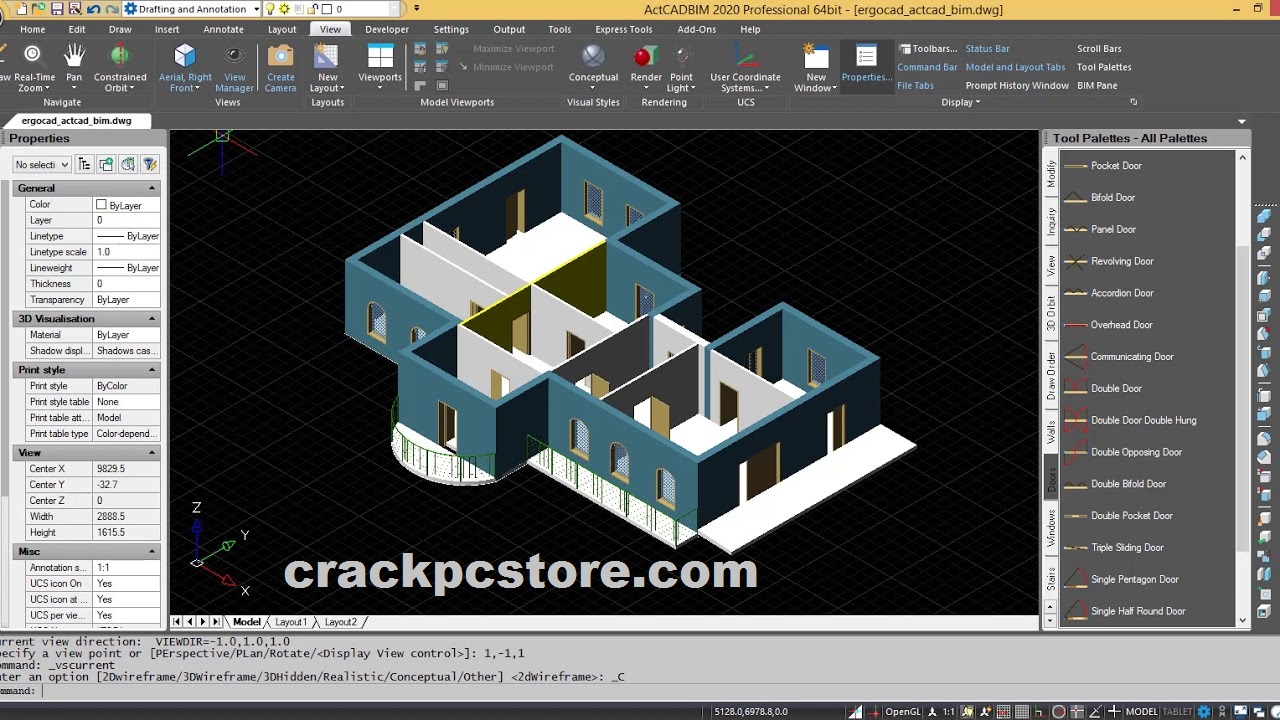This screenshot has width=1280, height=720.
Task: Open the Doors vertical palette tab
Action: [x=1051, y=480]
